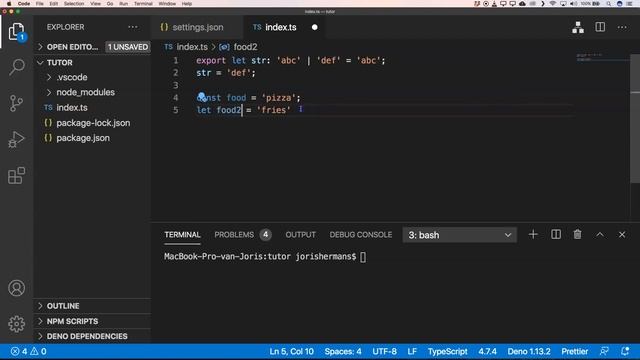Click the Explorer more actions ellipsis
640x360 pixels.
click(133, 27)
